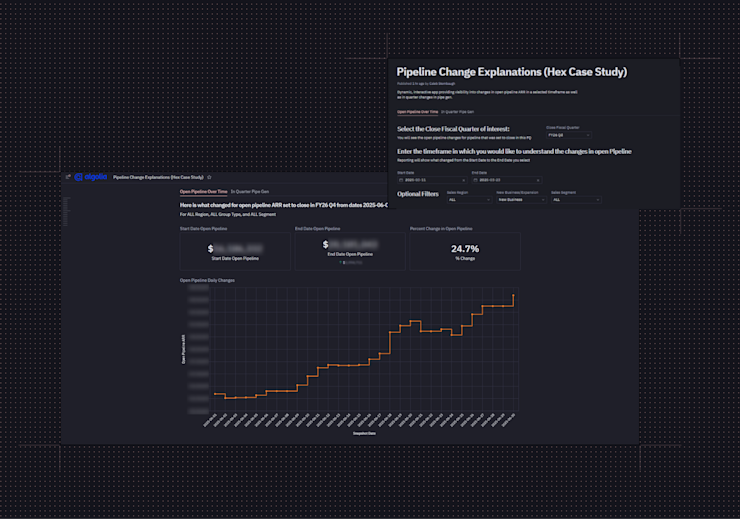The image size is (740, 519).
Task: Select In Quarter Pipe Gen tab in front panel
Action: coord(457,112)
